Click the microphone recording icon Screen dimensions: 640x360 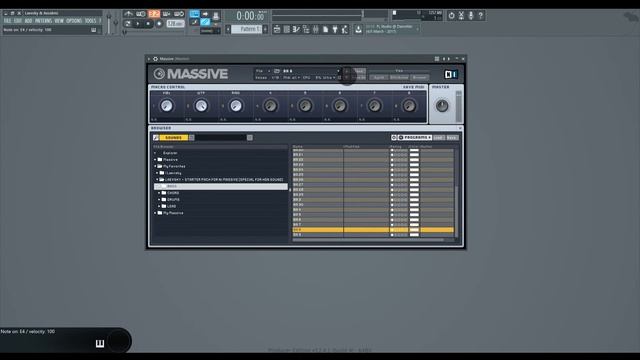coord(471,16)
